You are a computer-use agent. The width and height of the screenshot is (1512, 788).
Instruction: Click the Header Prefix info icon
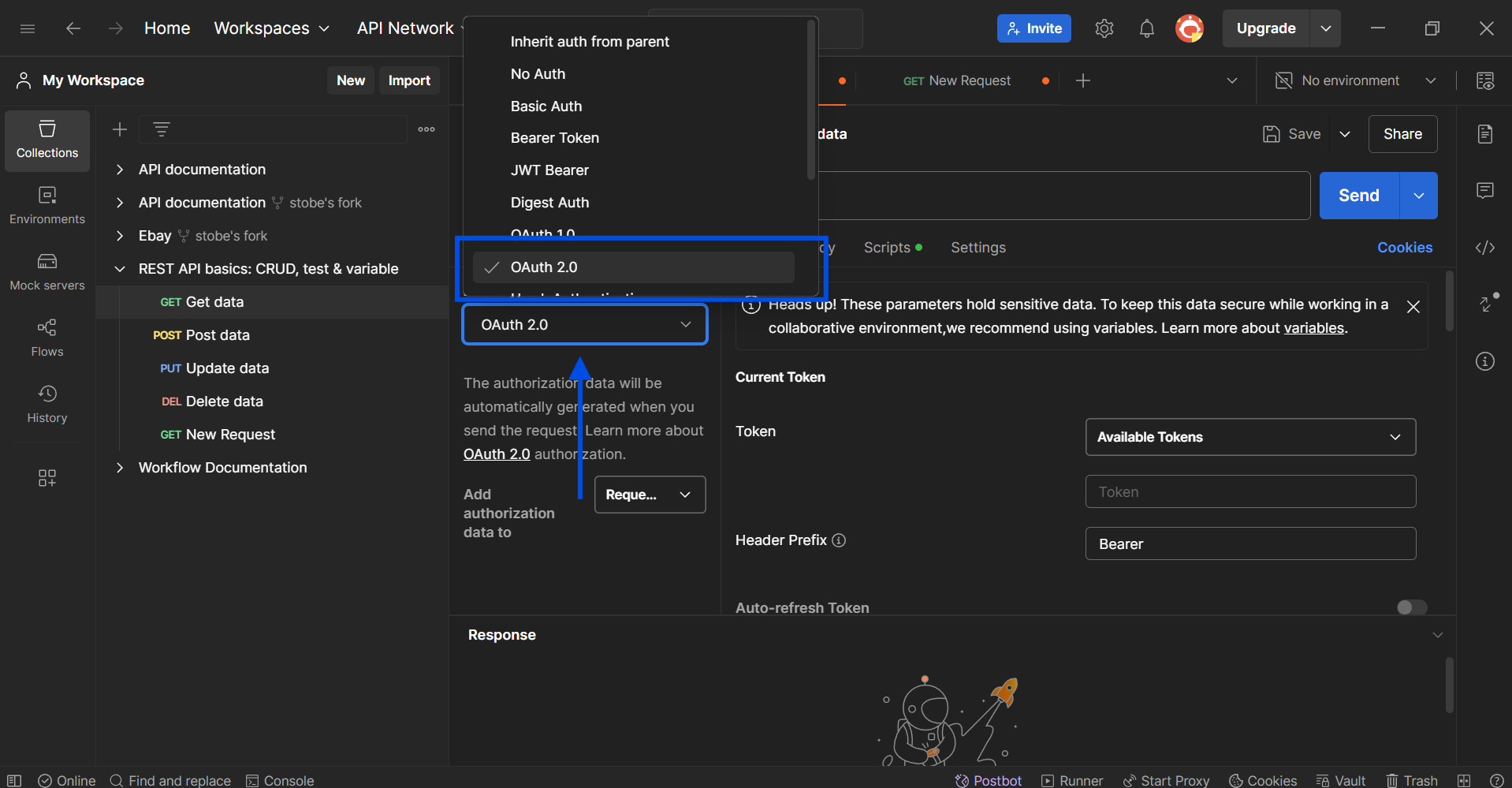839,540
